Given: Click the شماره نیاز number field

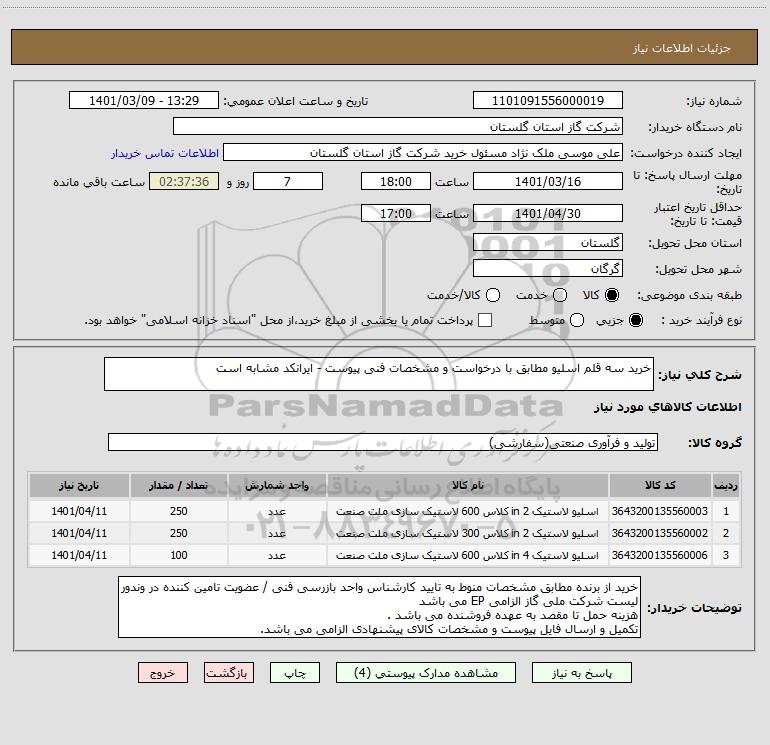Looking at the screenshot, I should point(548,101).
